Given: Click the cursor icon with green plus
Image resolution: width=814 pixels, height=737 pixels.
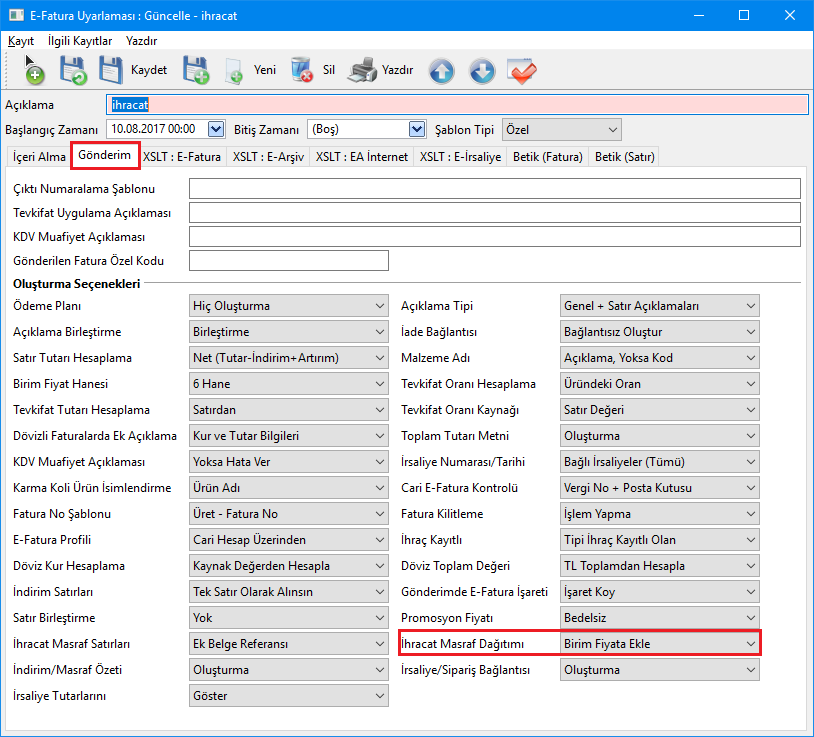Looking at the screenshot, I should [33, 71].
